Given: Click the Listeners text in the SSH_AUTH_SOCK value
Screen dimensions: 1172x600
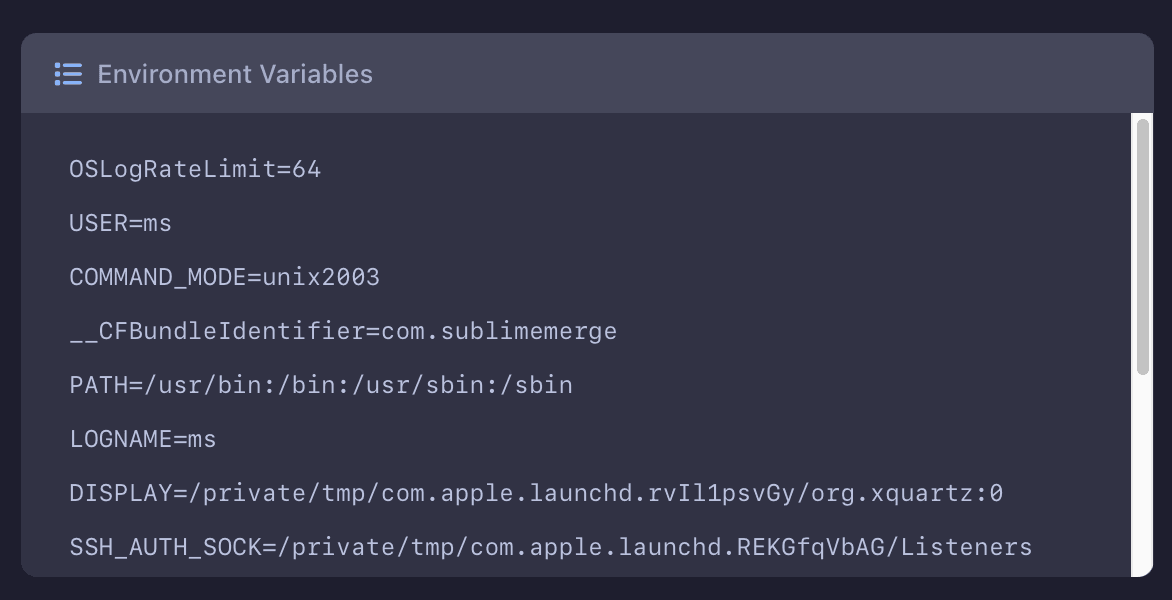Looking at the screenshot, I should tap(966, 548).
